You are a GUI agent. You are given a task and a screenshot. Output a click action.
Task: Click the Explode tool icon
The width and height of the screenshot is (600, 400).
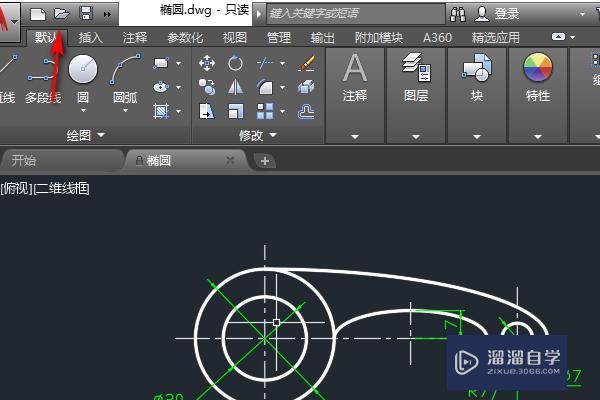[x=306, y=87]
